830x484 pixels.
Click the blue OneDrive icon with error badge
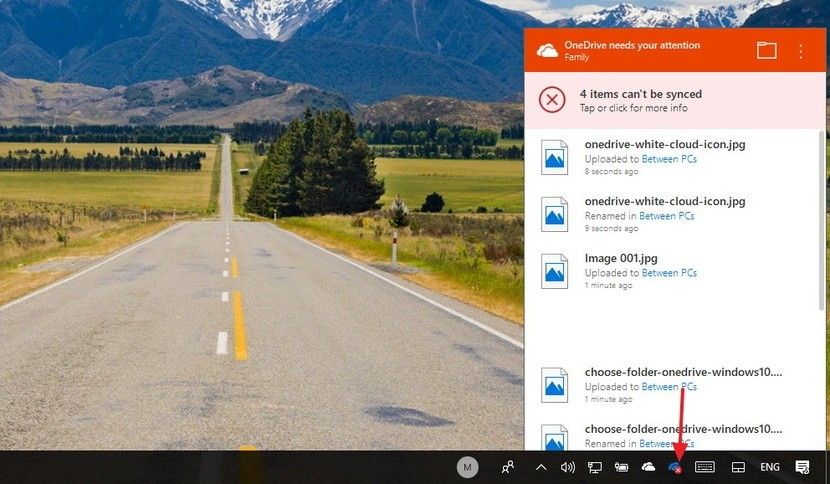[x=675, y=467]
